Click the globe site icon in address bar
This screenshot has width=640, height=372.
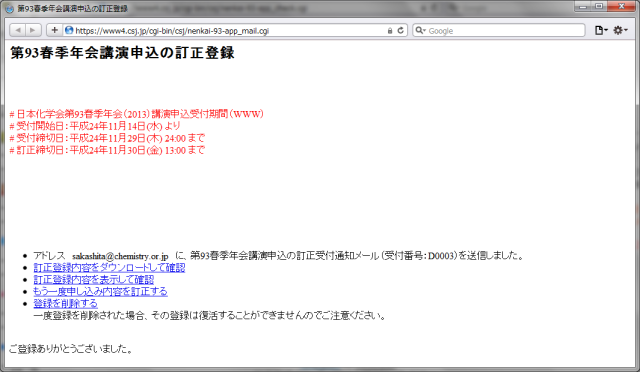69,30
